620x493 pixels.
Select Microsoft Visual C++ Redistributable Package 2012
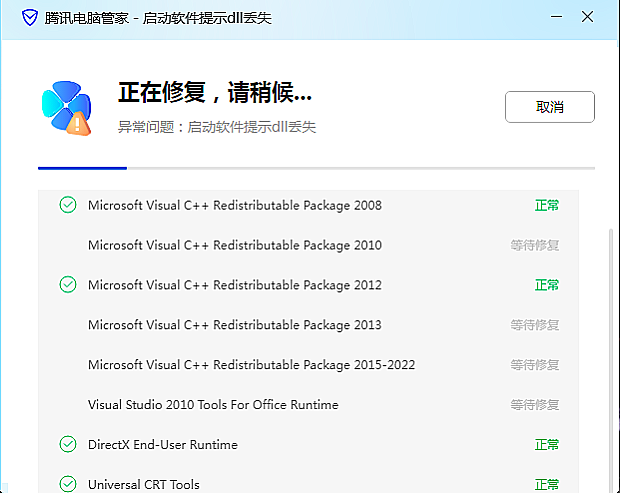[235, 285]
